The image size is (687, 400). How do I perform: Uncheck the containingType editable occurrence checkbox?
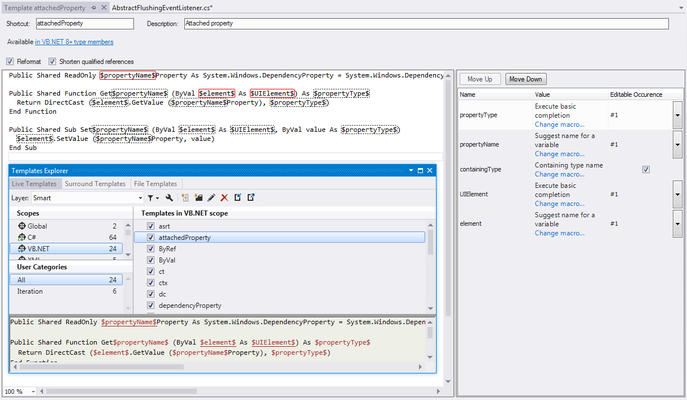click(645, 169)
